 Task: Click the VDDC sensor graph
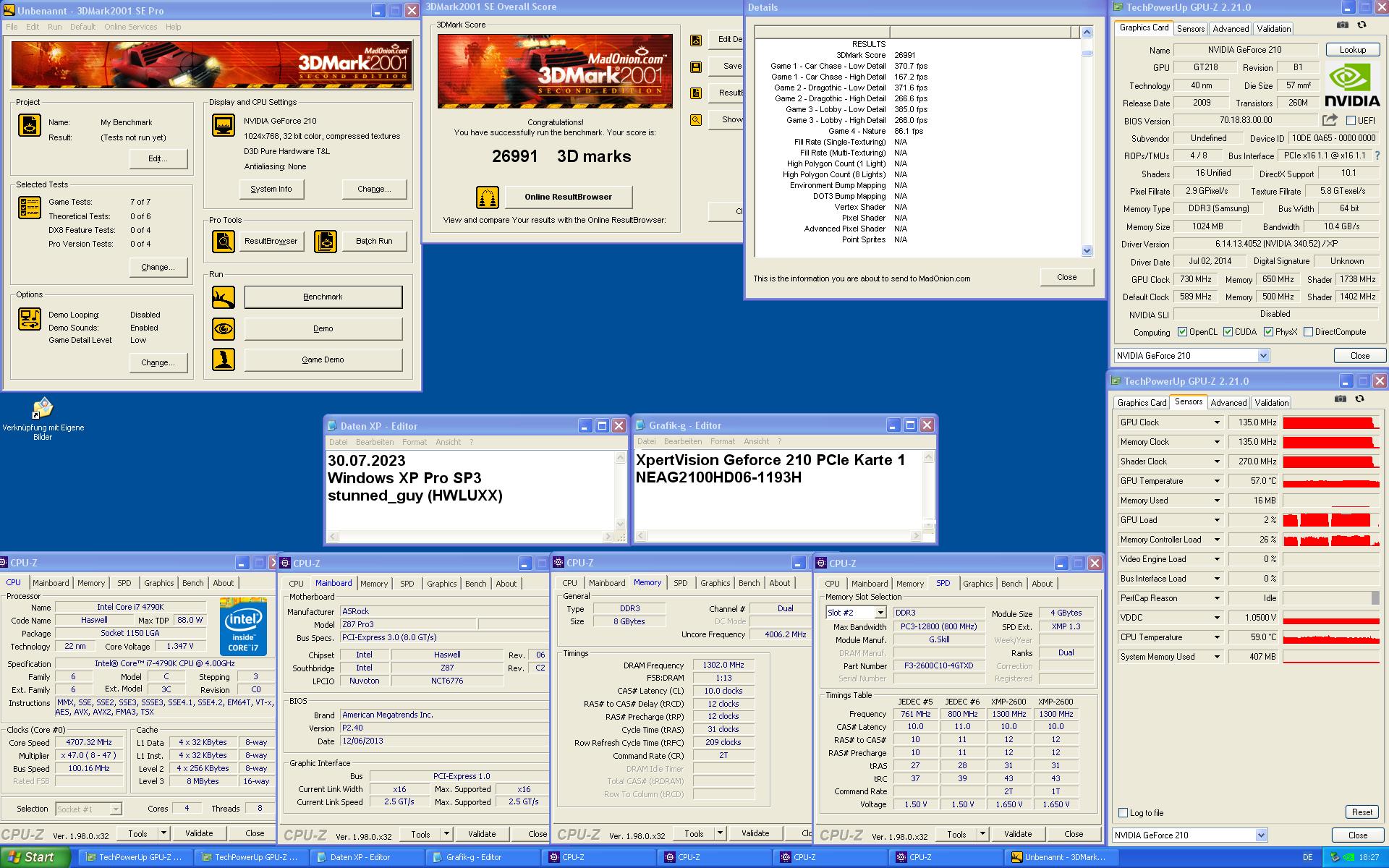(x=1331, y=618)
